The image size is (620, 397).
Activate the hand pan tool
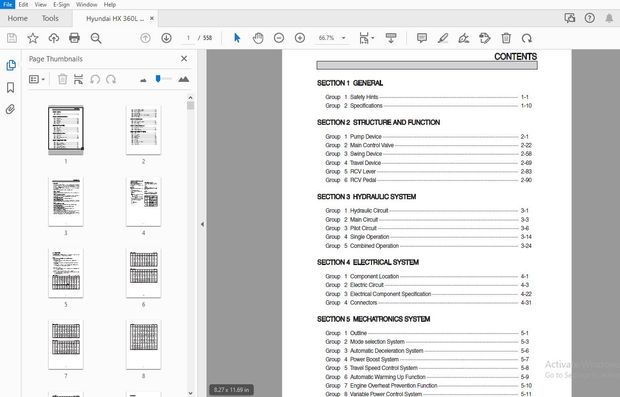pos(258,38)
